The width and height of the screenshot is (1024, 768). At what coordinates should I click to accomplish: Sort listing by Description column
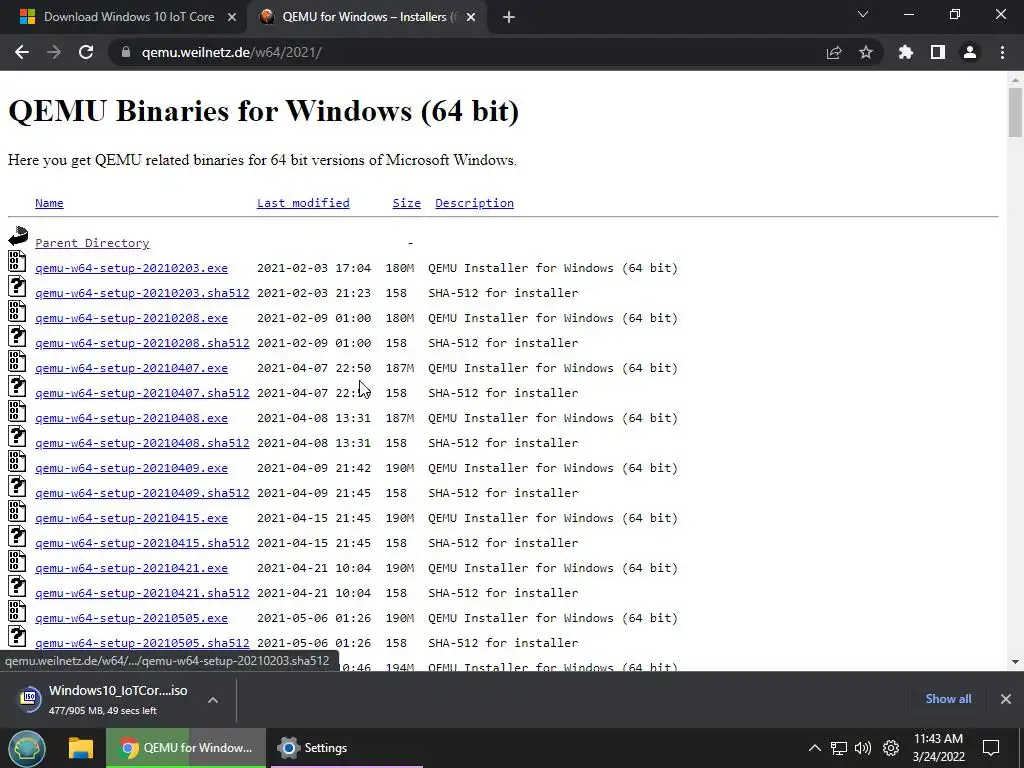(474, 203)
